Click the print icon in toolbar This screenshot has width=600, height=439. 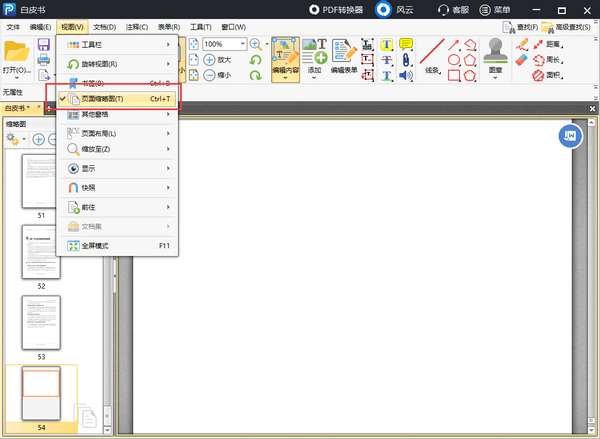pos(43,61)
